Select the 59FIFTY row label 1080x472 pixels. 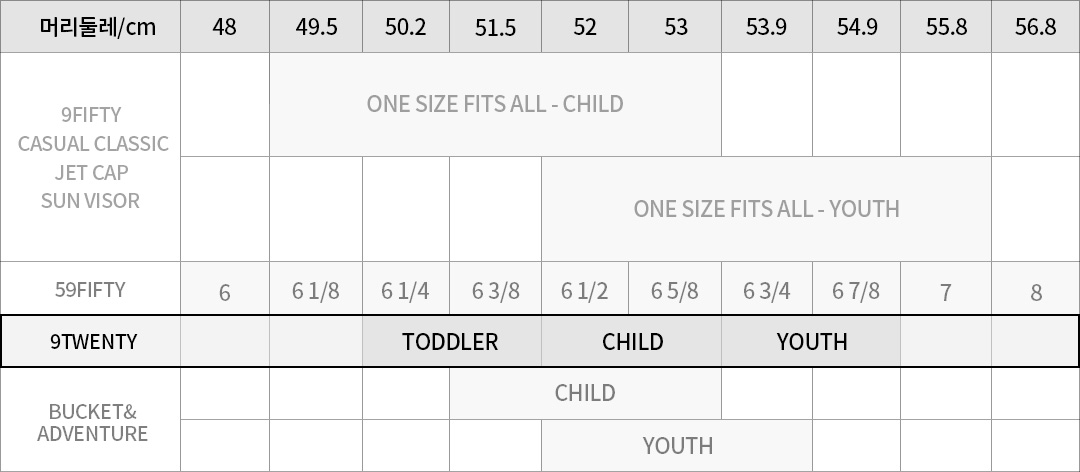[90, 290]
